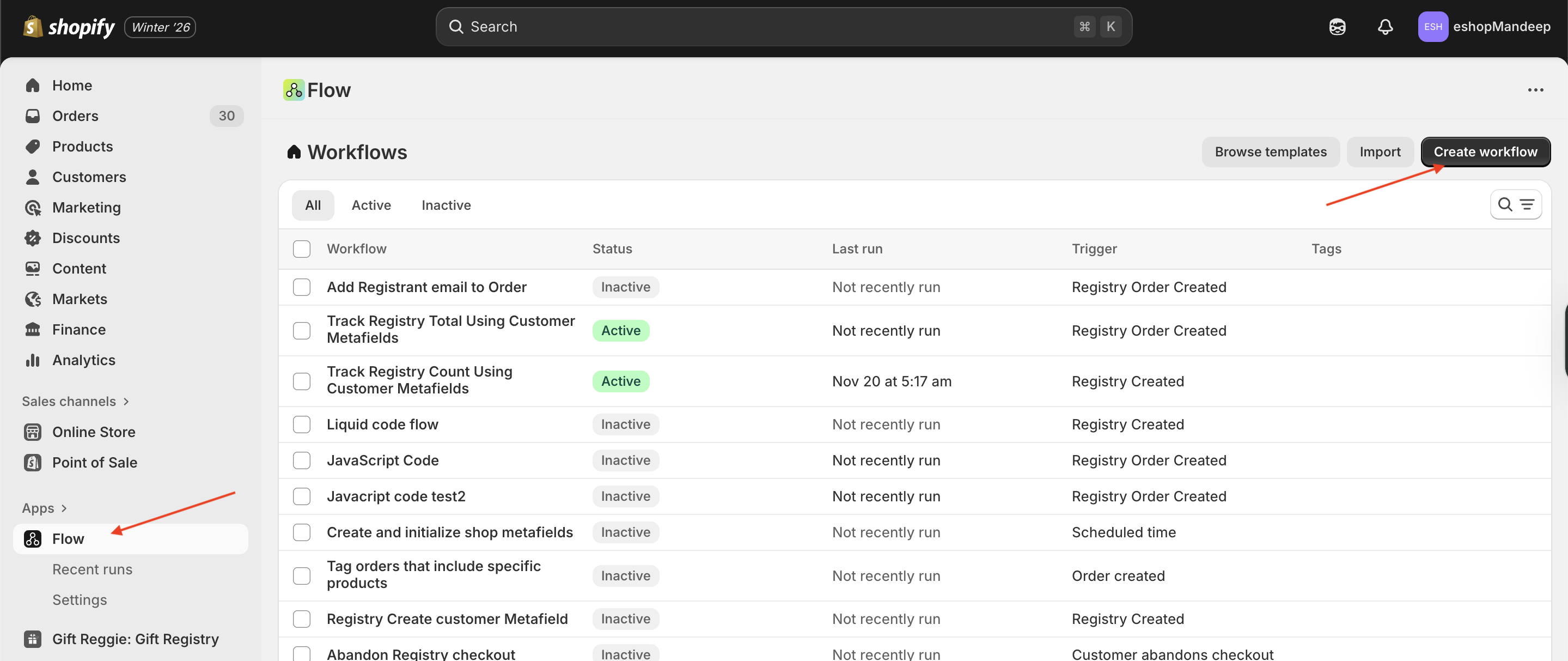The image size is (1568, 661).
Task: Check Track Registry Total Using Customer Metafields row
Action: point(301,330)
